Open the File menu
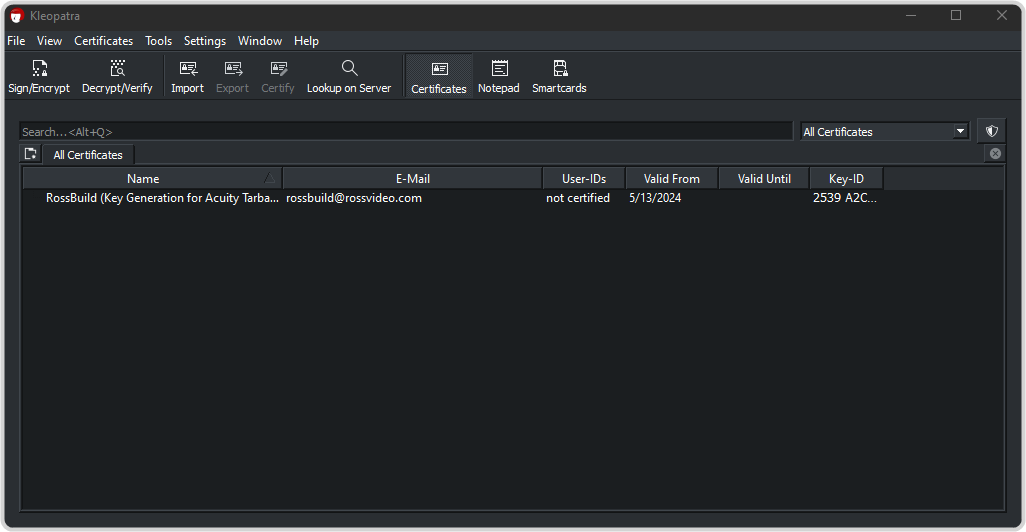 click(x=16, y=41)
